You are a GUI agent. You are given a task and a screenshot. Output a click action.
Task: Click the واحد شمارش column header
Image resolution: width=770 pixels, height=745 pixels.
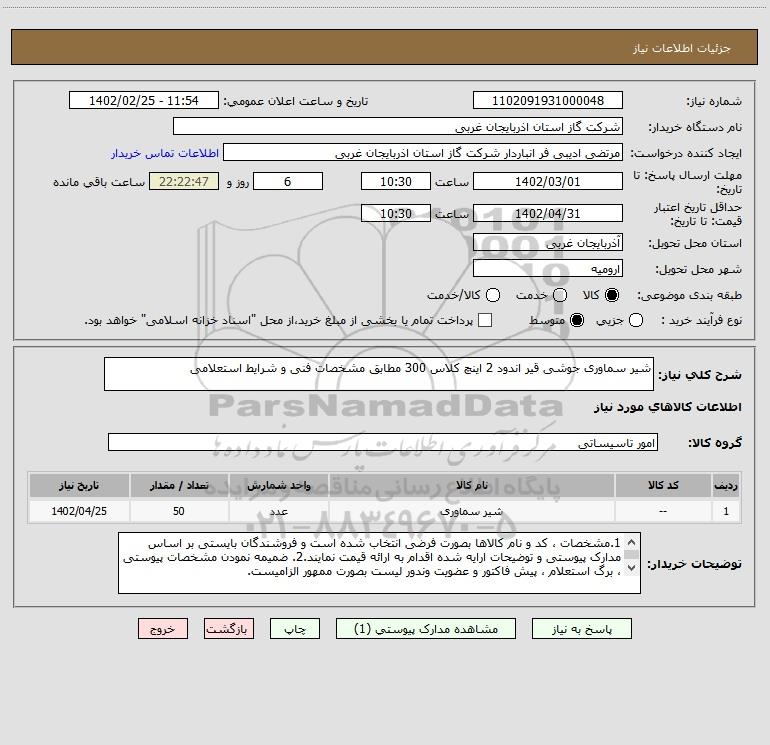(x=278, y=485)
